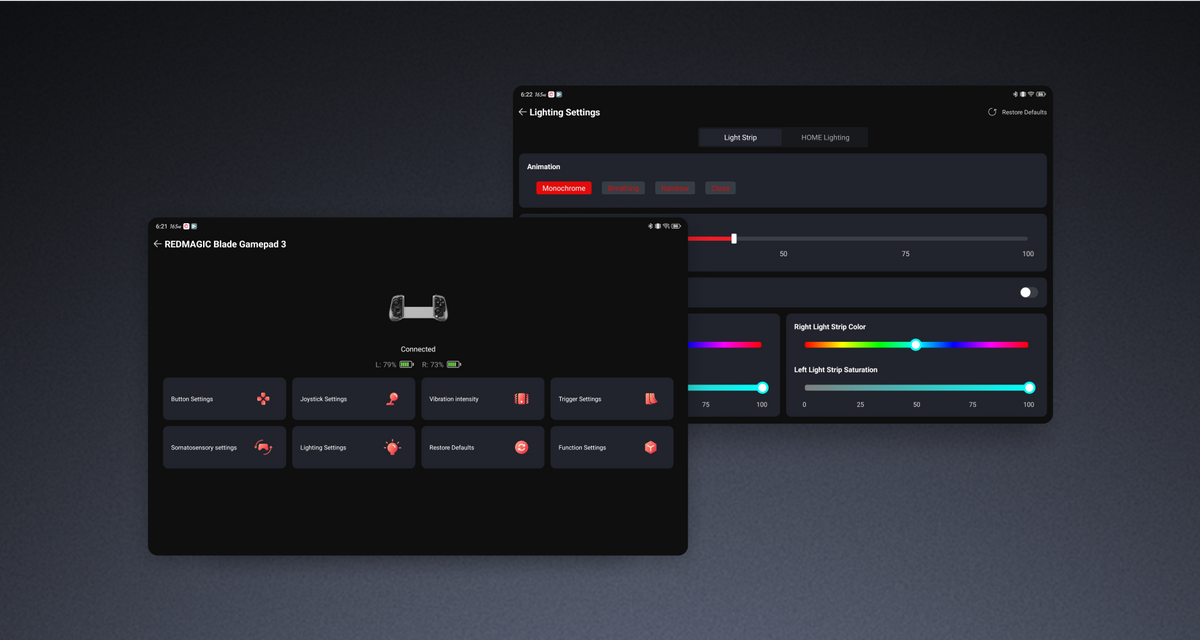Image resolution: width=1200 pixels, height=640 pixels.
Task: Select the Breathing animation option
Action: click(x=623, y=188)
